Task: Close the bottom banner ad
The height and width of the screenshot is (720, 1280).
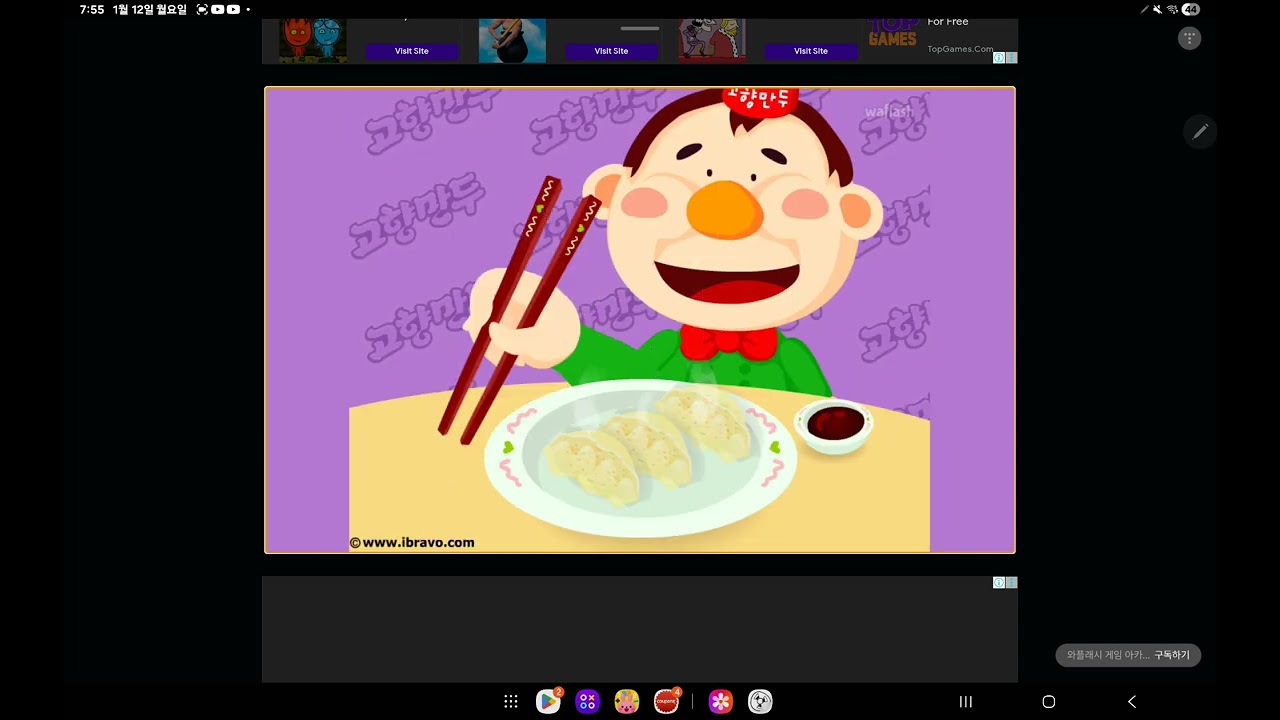Action: [x=1012, y=583]
